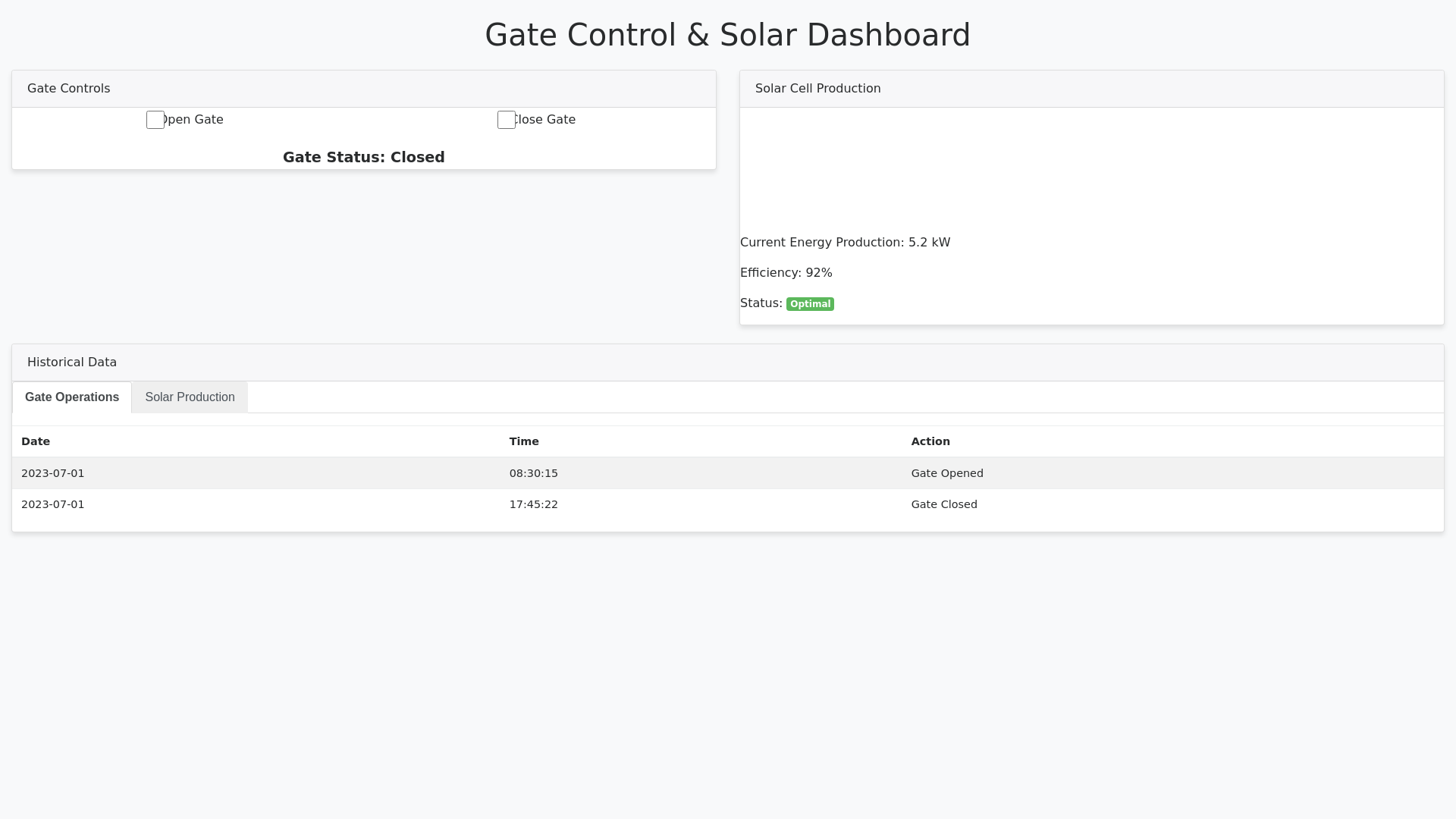
Task: Click the Action column header
Action: [930, 441]
